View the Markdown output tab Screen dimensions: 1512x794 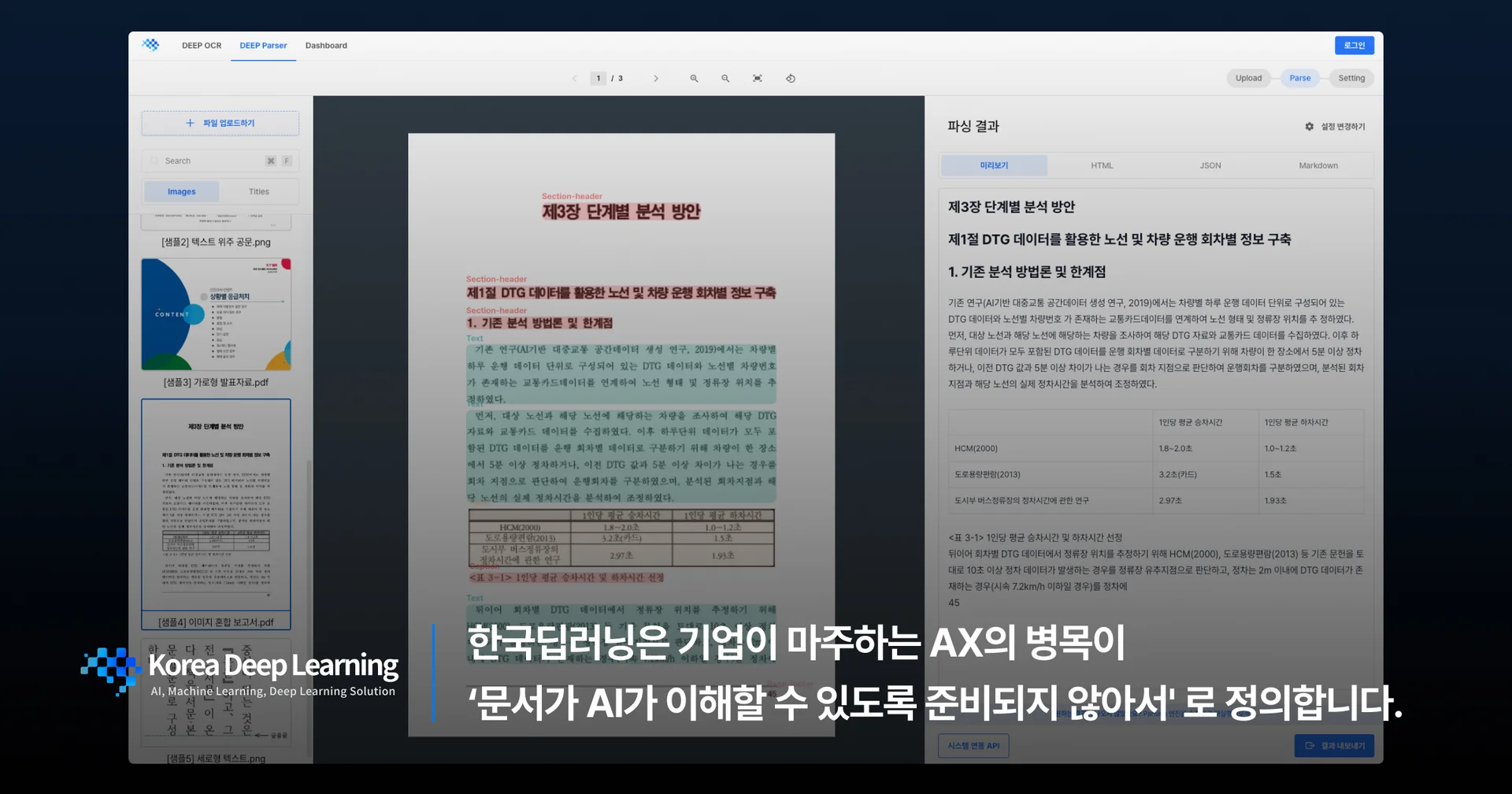pyautogui.click(x=1317, y=165)
